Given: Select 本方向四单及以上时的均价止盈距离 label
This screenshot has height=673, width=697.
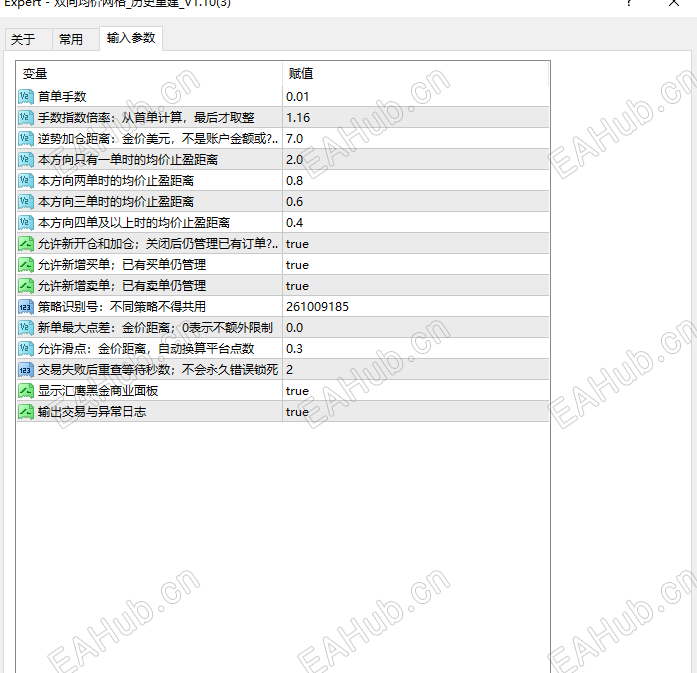Looking at the screenshot, I should pyautogui.click(x=134, y=222).
